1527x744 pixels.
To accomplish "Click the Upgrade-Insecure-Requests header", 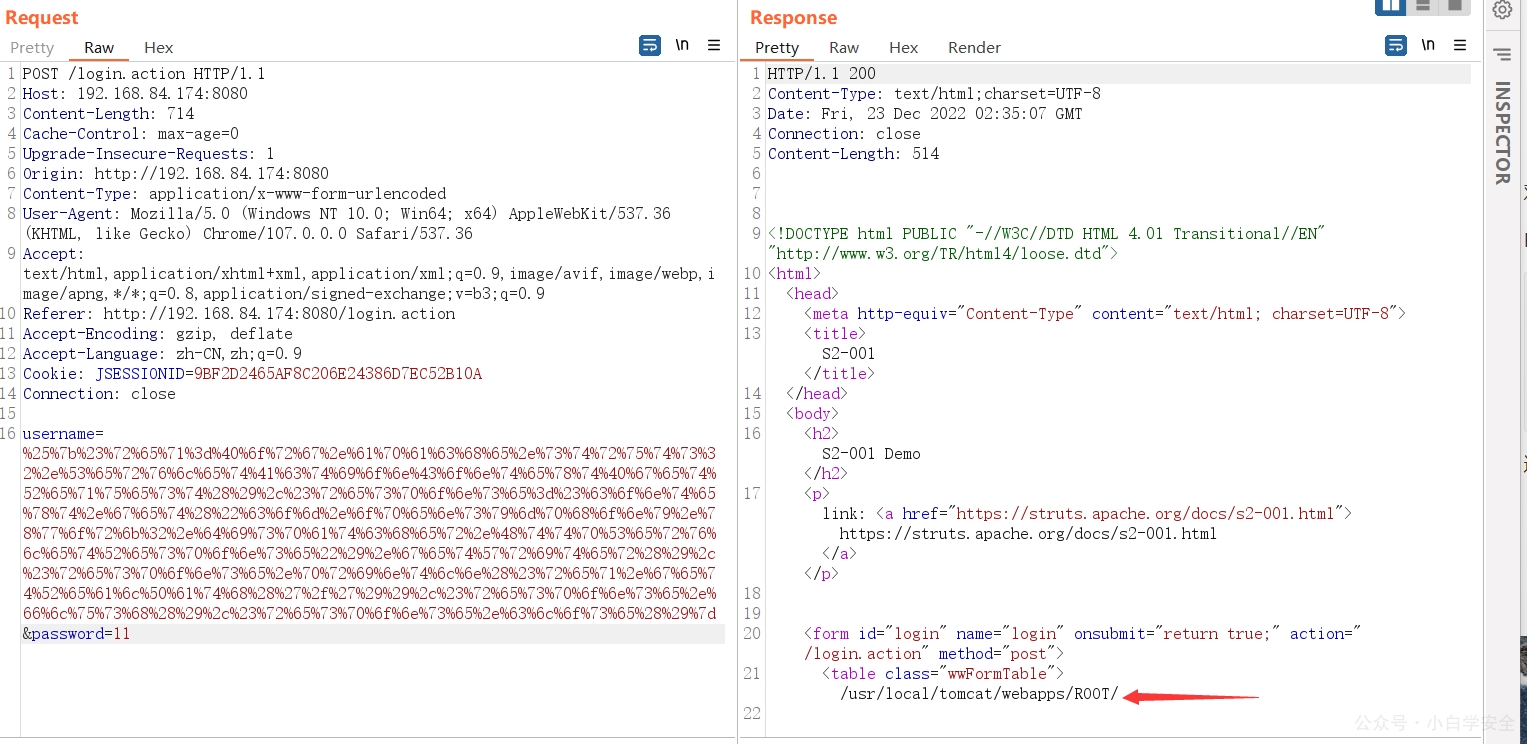I will pyautogui.click(x=148, y=153).
